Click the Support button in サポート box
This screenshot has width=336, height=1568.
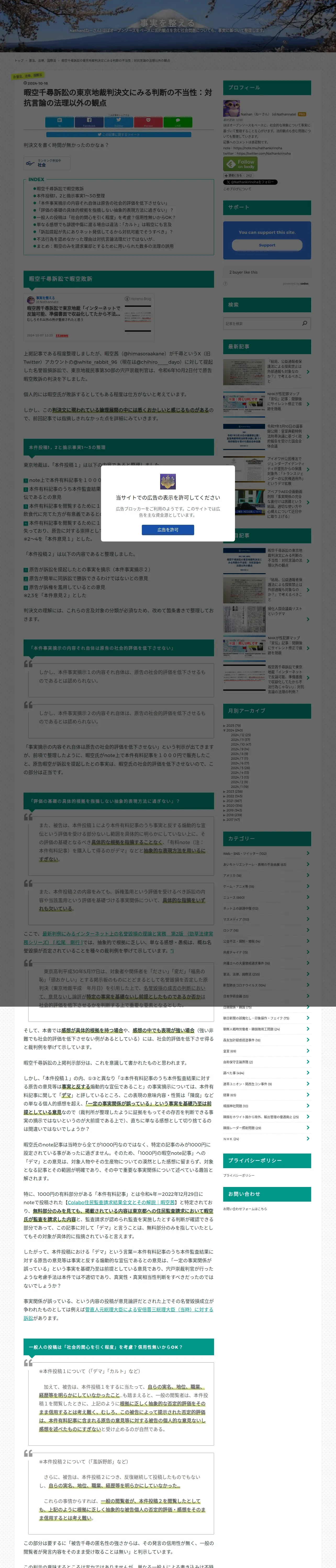(267, 245)
